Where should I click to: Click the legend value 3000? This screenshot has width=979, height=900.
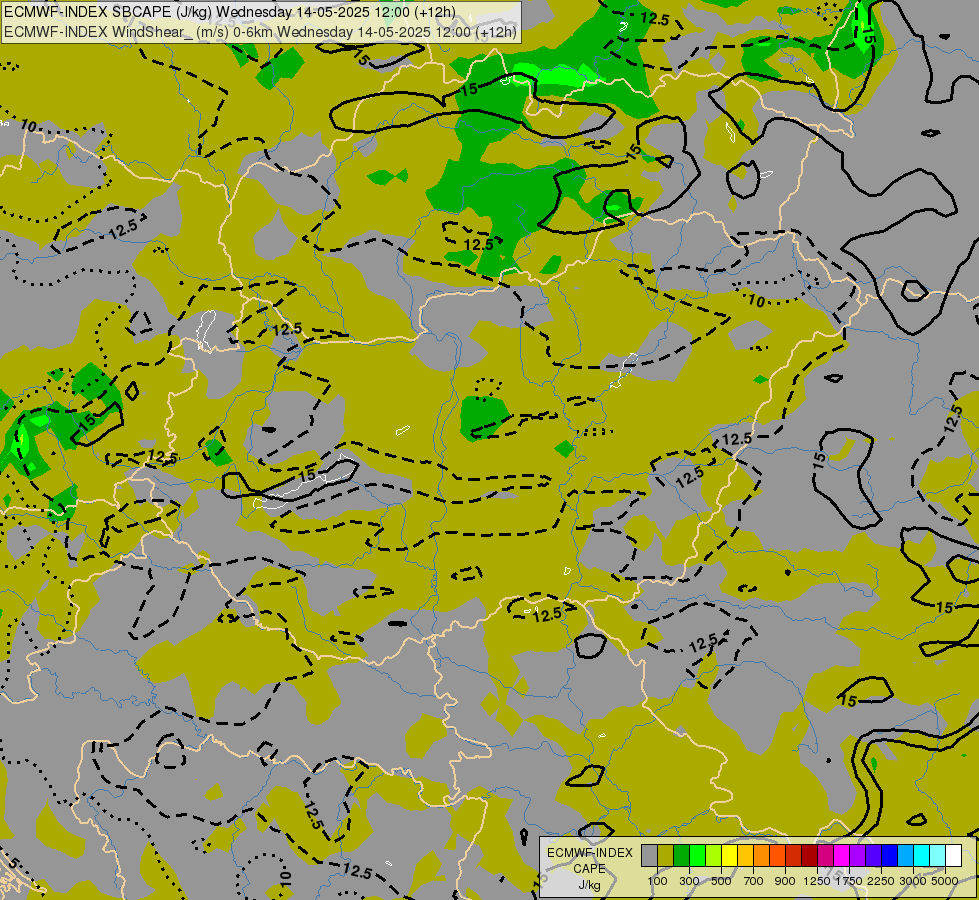click(913, 881)
